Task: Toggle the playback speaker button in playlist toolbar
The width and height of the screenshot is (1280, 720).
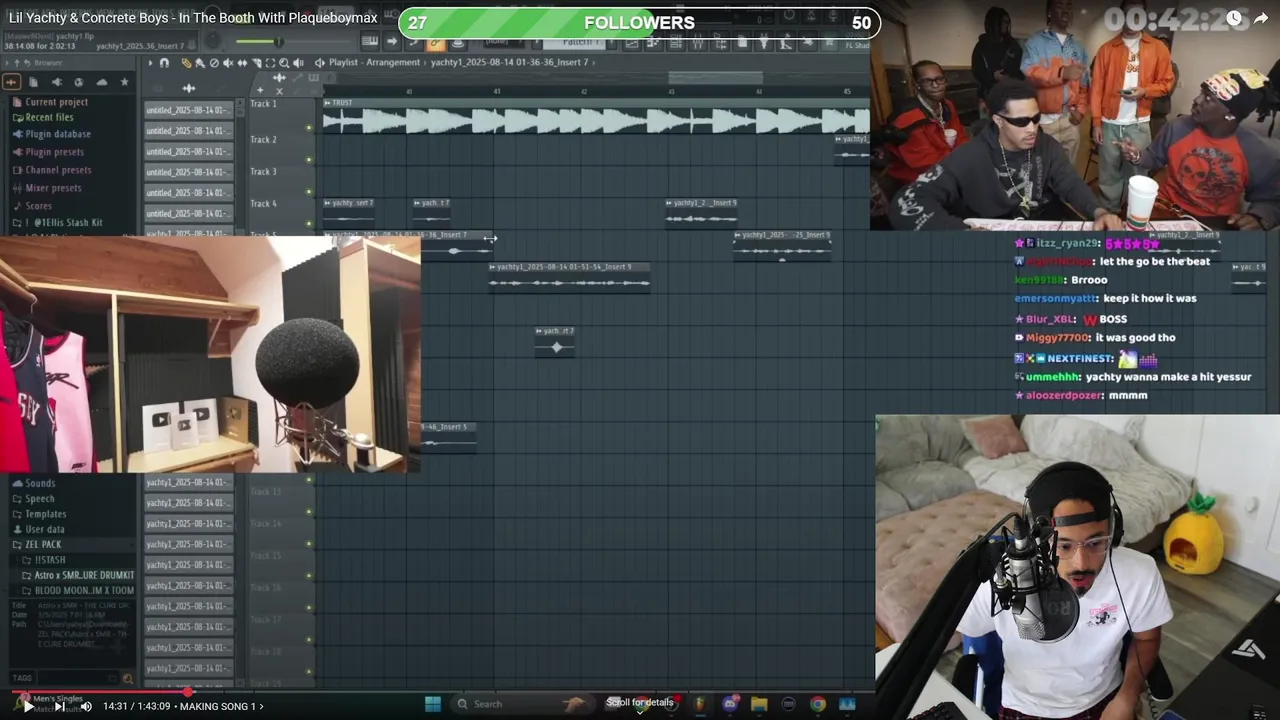Action: tap(298, 63)
